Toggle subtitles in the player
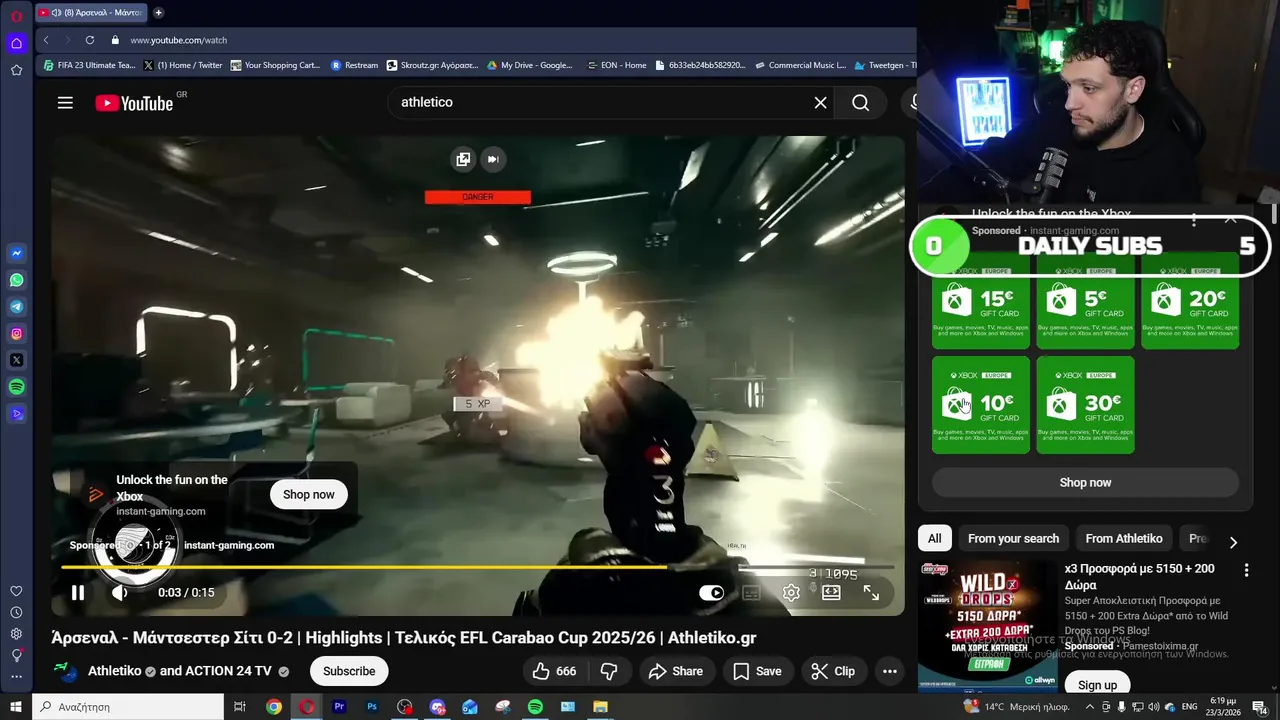Image resolution: width=1280 pixels, height=720 pixels. (751, 592)
